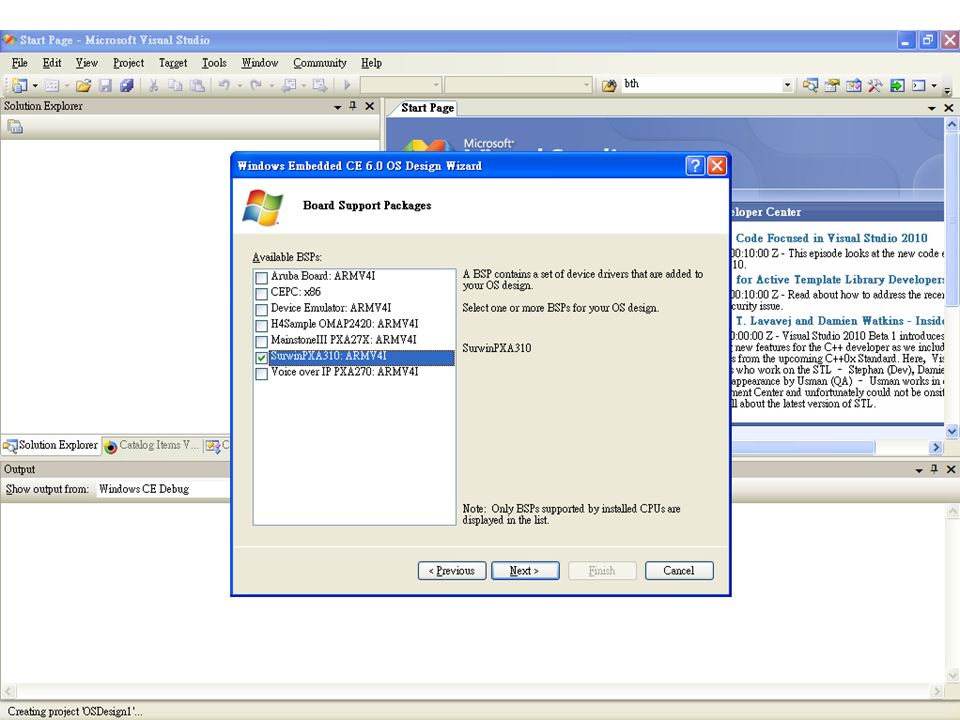
Task: Click the Cut scissors icon
Action: click(x=153, y=85)
